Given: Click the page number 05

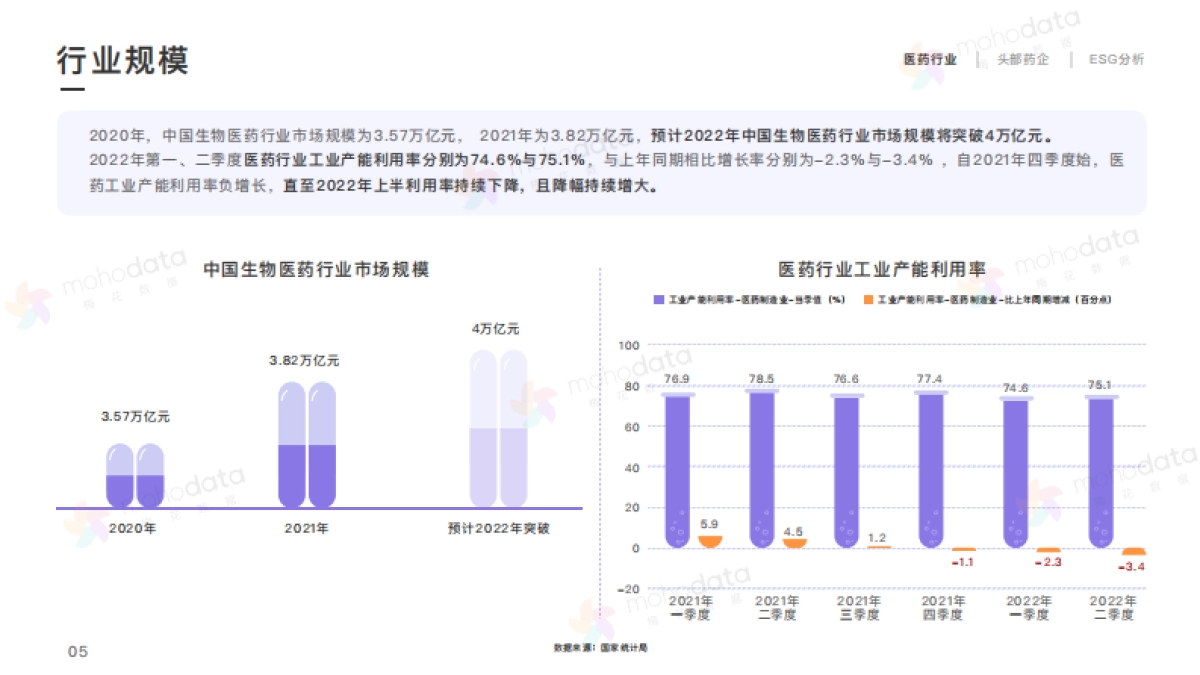Looking at the screenshot, I should pos(77,649).
